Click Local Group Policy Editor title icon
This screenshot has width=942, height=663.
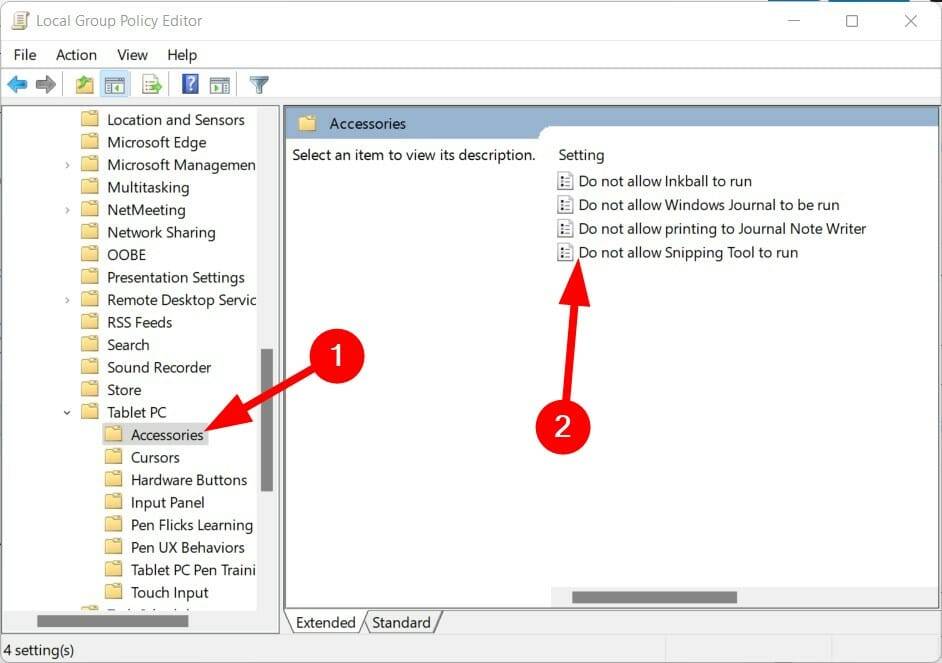[20, 20]
